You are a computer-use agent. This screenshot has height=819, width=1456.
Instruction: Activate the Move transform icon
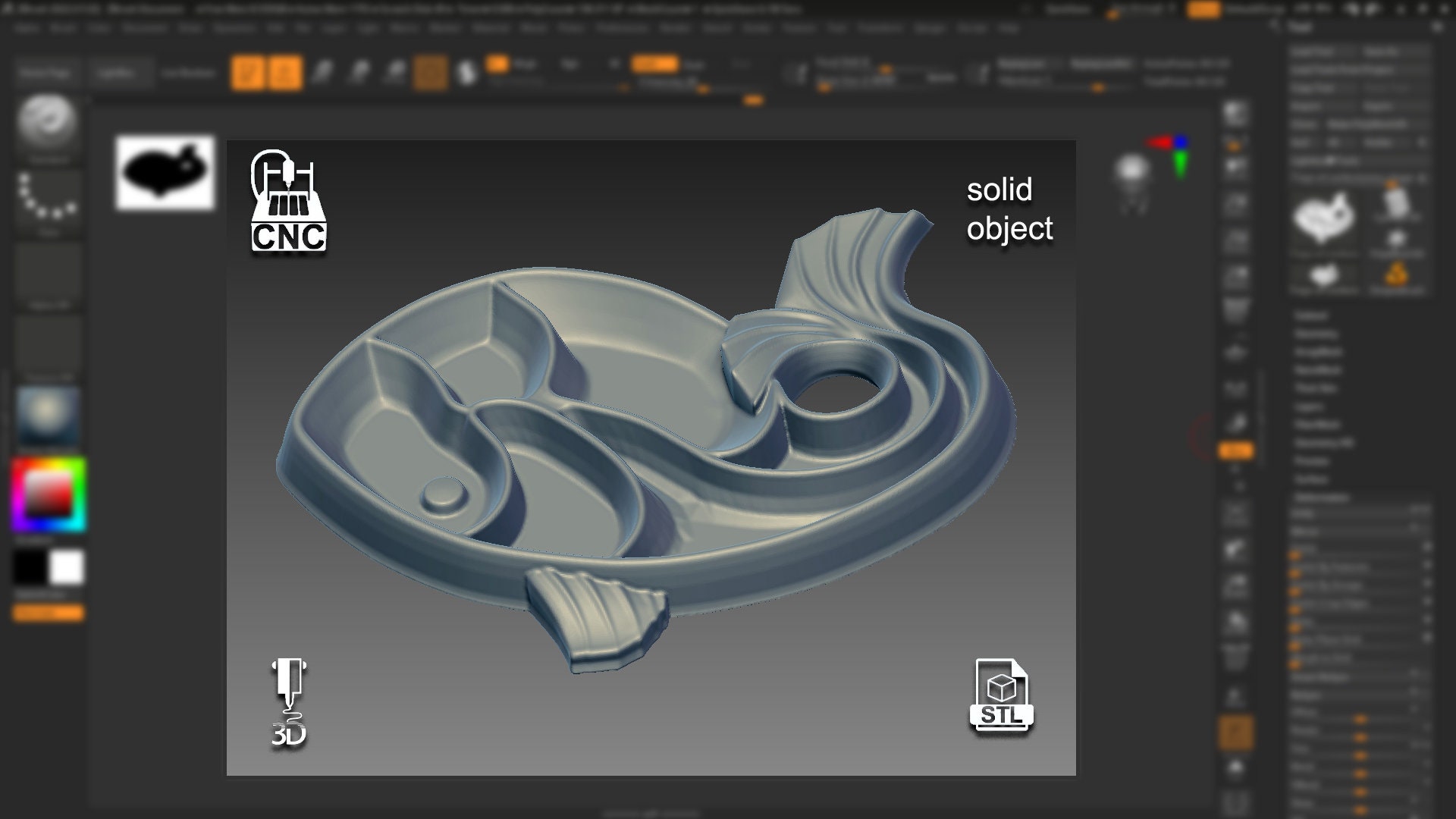[x=323, y=73]
